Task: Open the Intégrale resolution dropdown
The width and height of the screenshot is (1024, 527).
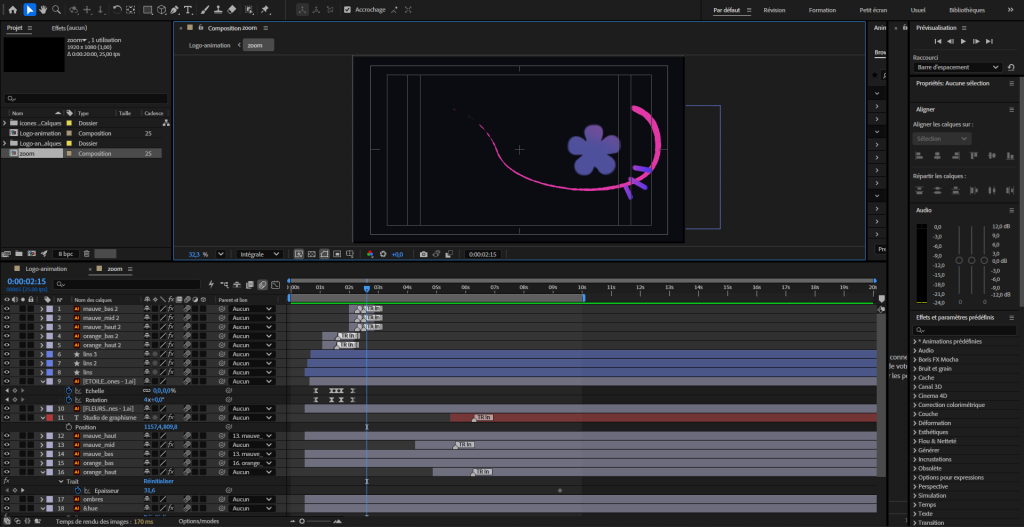Action: (x=259, y=254)
